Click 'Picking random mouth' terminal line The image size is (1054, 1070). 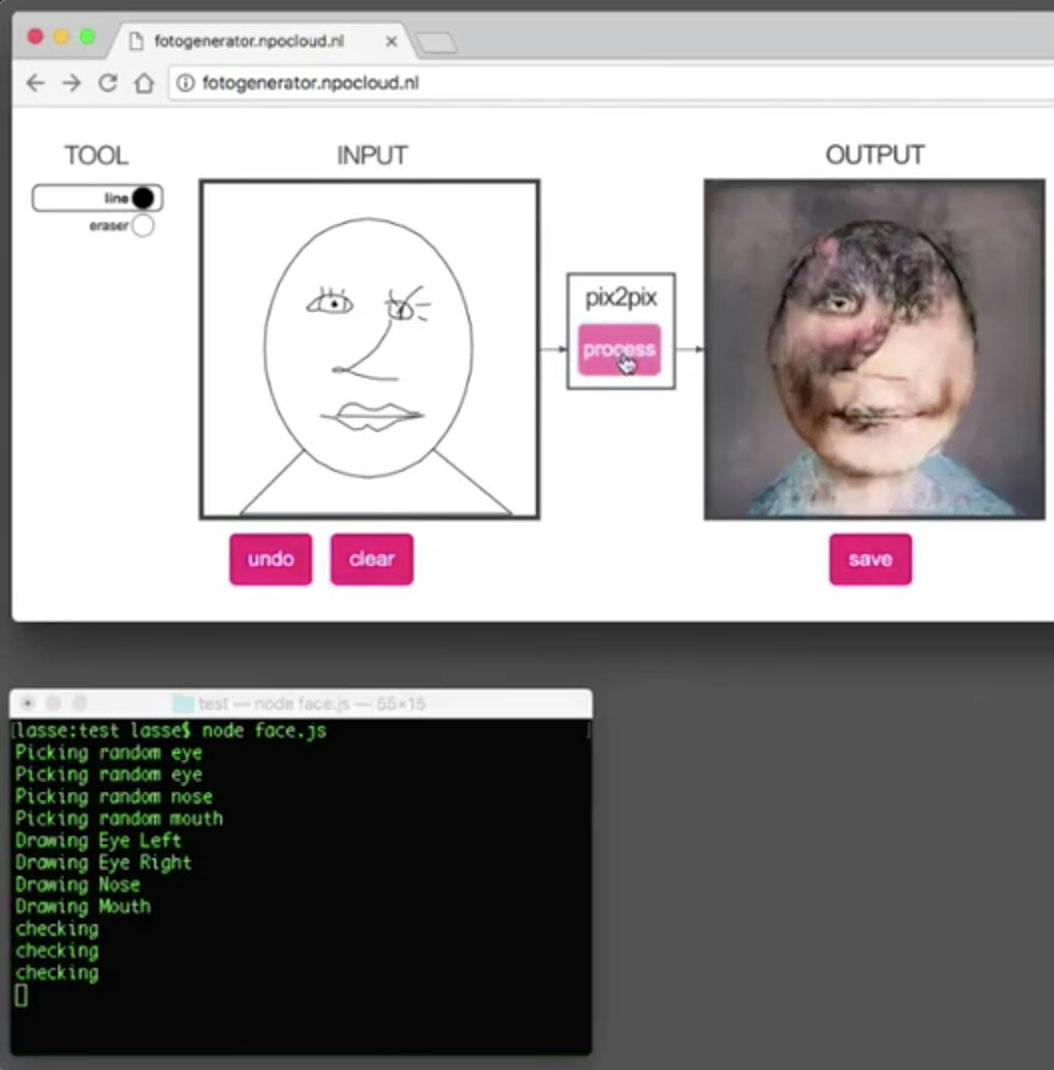point(119,818)
